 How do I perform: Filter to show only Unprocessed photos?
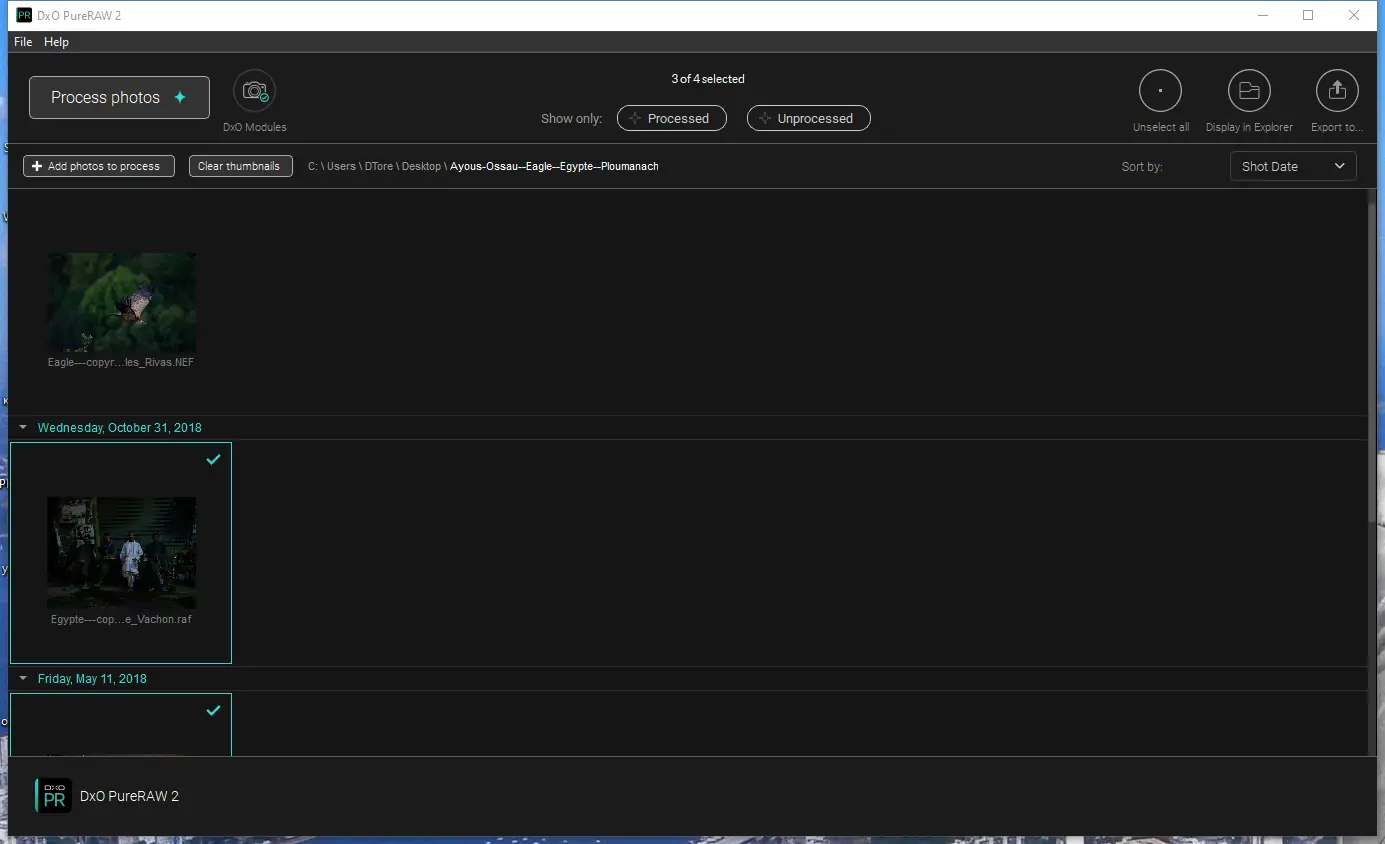[x=808, y=118]
